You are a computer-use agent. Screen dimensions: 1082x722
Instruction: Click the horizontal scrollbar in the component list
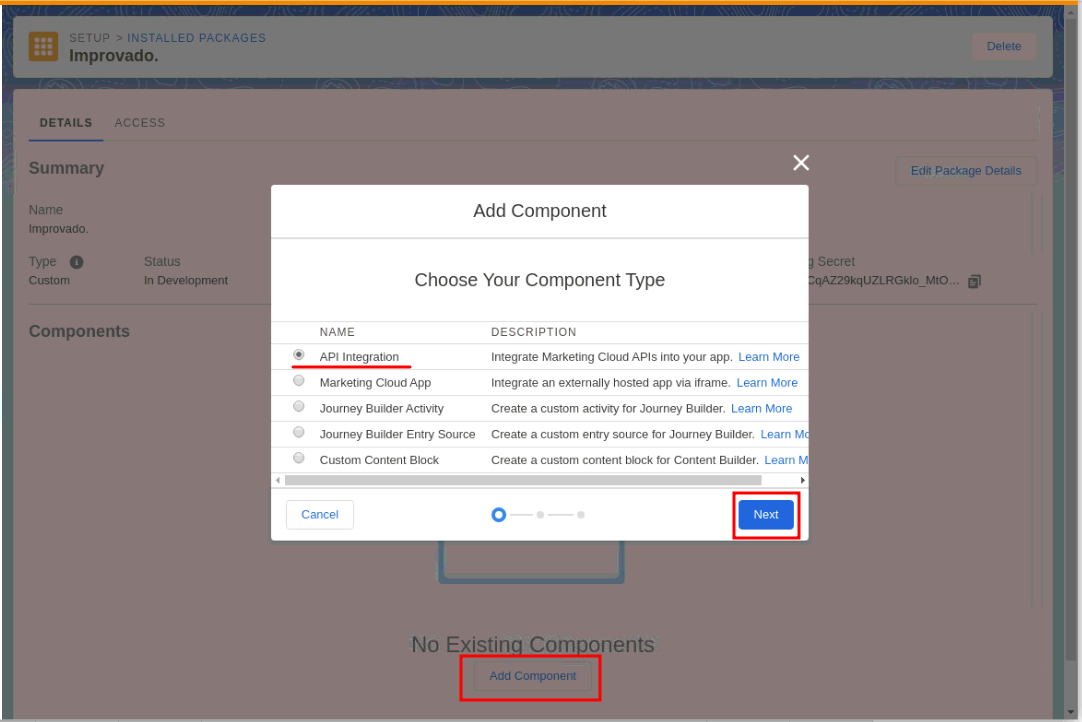(x=523, y=480)
